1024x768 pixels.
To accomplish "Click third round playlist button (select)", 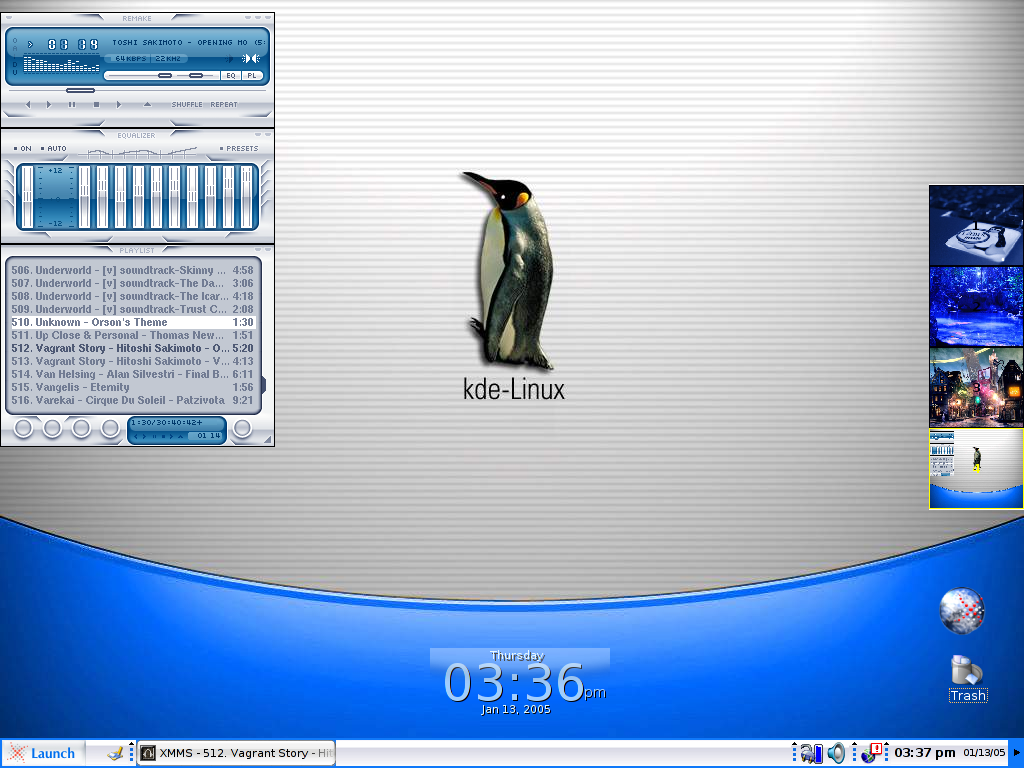I will click(81, 428).
